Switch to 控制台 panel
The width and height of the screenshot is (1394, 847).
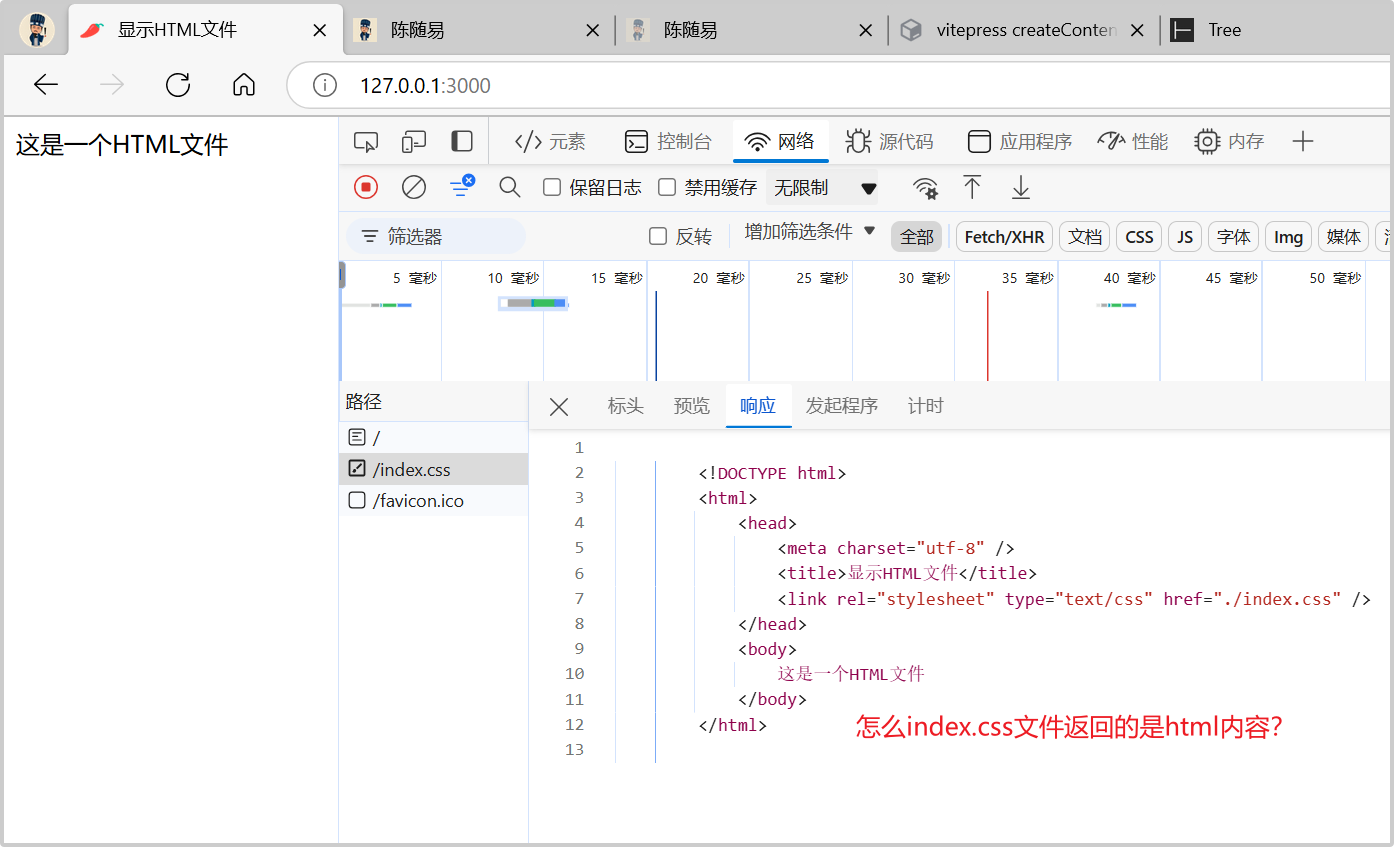click(668, 142)
